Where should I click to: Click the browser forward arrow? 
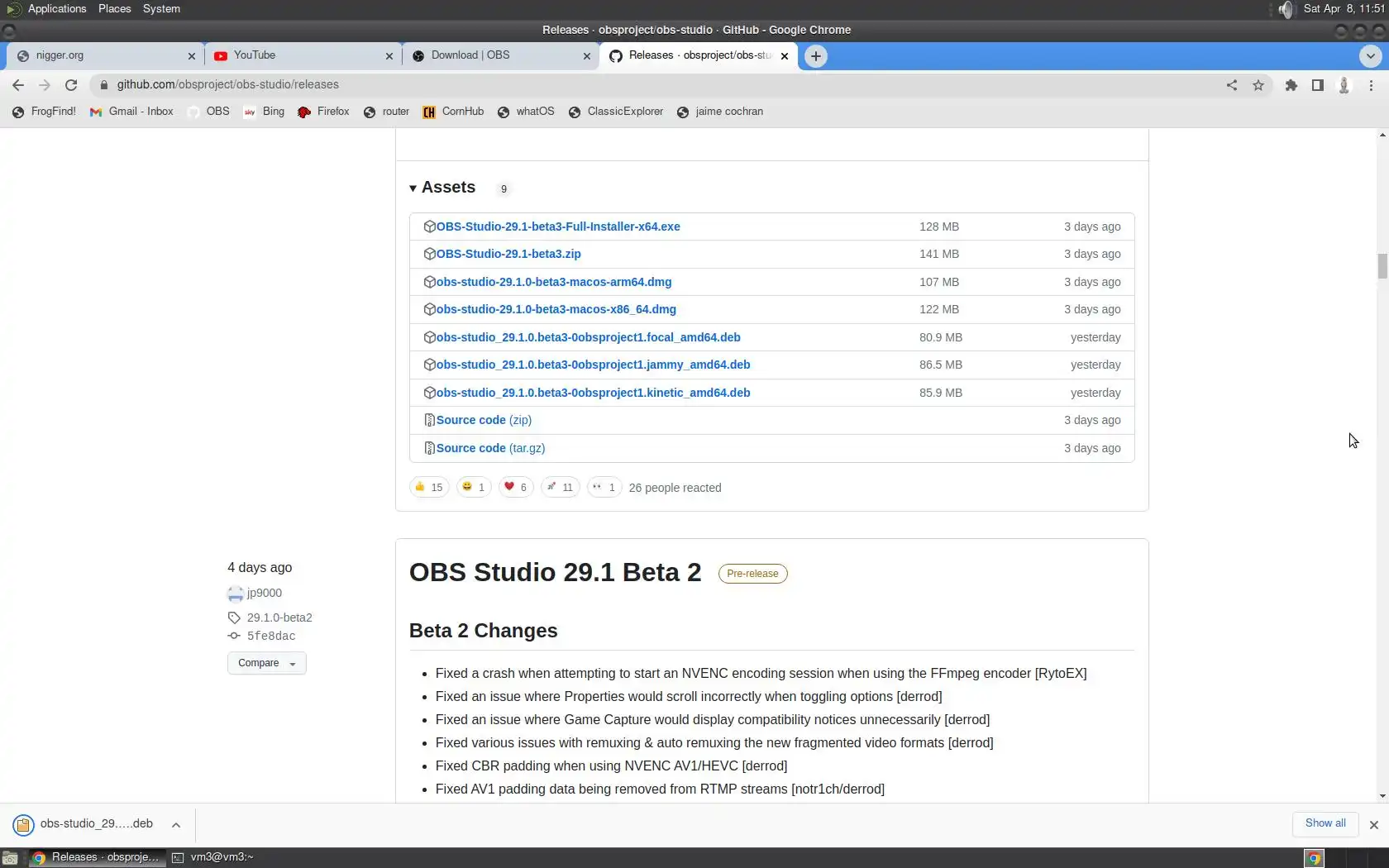tap(45, 85)
